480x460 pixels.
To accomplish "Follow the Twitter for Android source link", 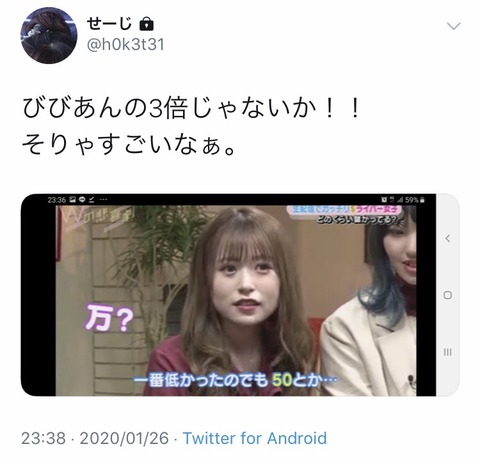I will pyautogui.click(x=255, y=438).
